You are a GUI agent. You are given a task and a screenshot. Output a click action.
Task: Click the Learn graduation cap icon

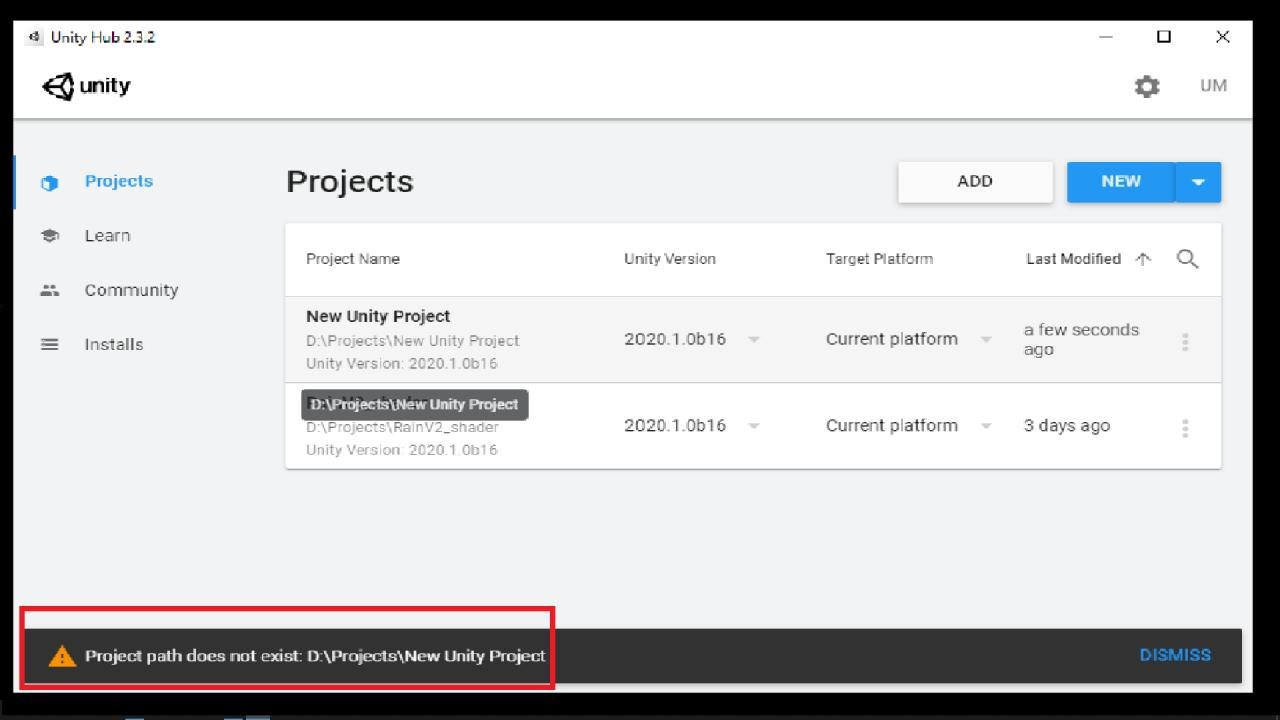49,236
